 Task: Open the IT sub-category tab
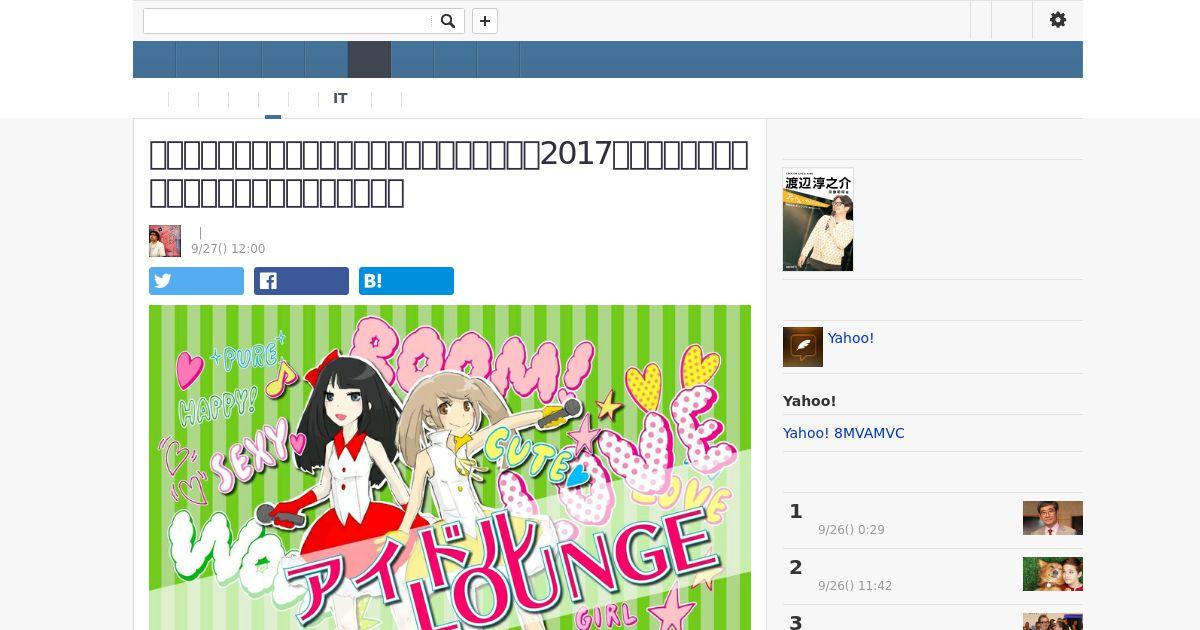pos(340,99)
